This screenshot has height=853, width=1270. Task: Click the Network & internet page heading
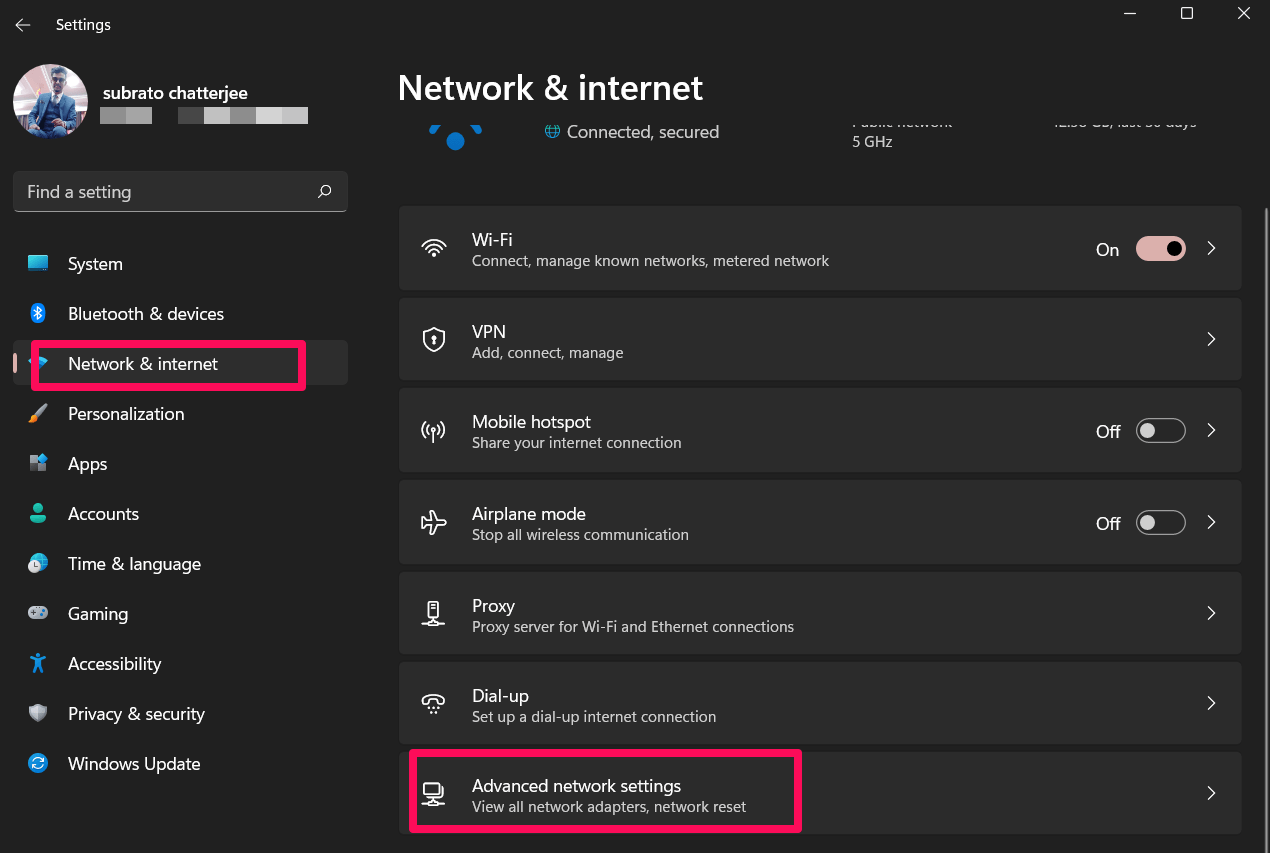tap(550, 88)
